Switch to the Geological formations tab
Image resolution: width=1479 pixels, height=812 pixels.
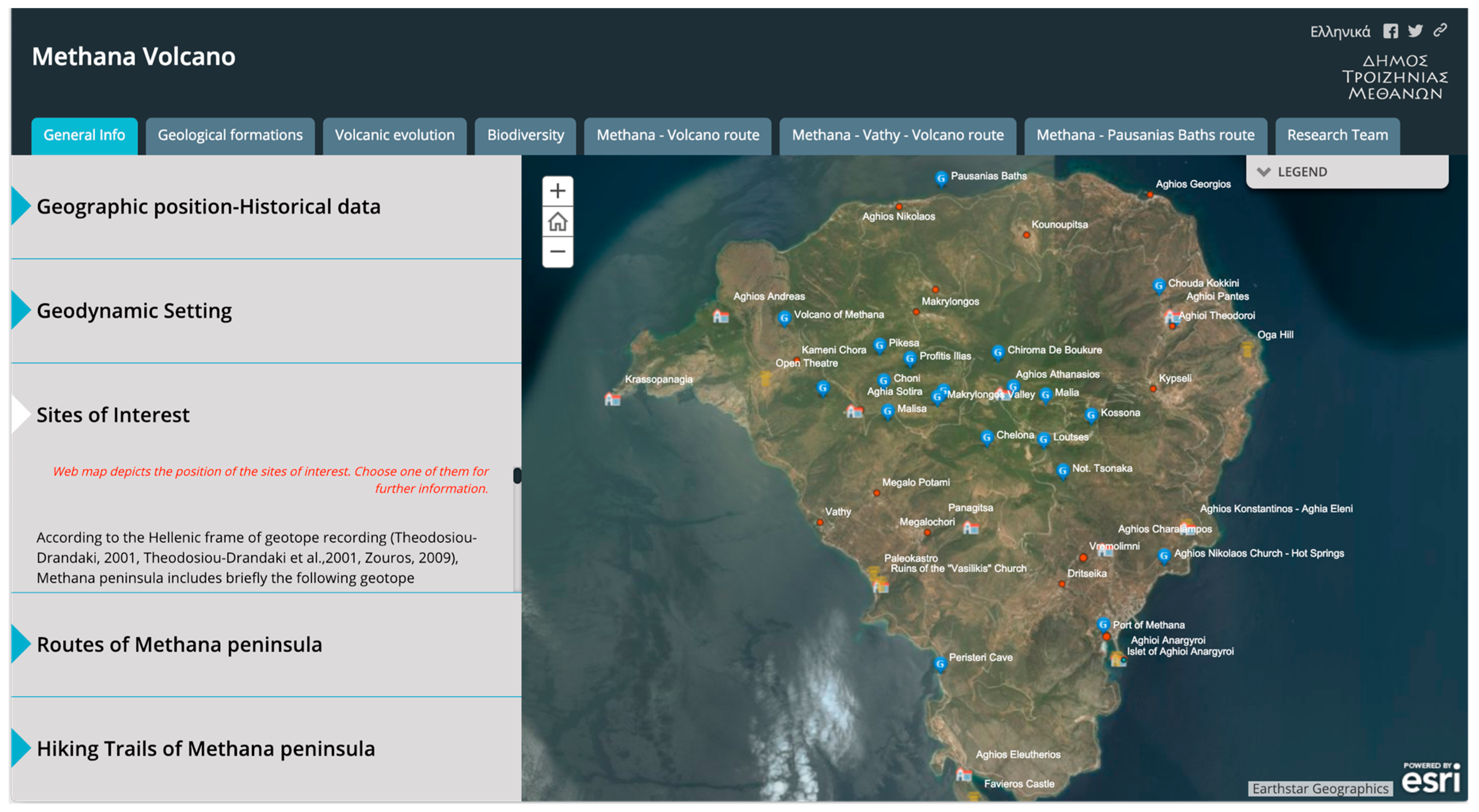[230, 135]
